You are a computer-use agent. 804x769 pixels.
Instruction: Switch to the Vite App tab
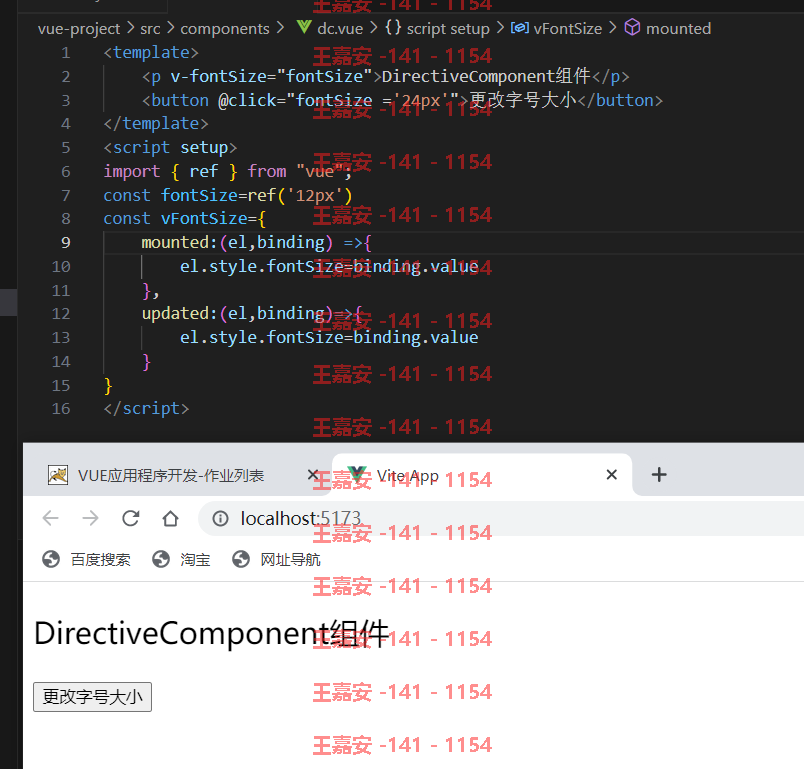(482, 475)
